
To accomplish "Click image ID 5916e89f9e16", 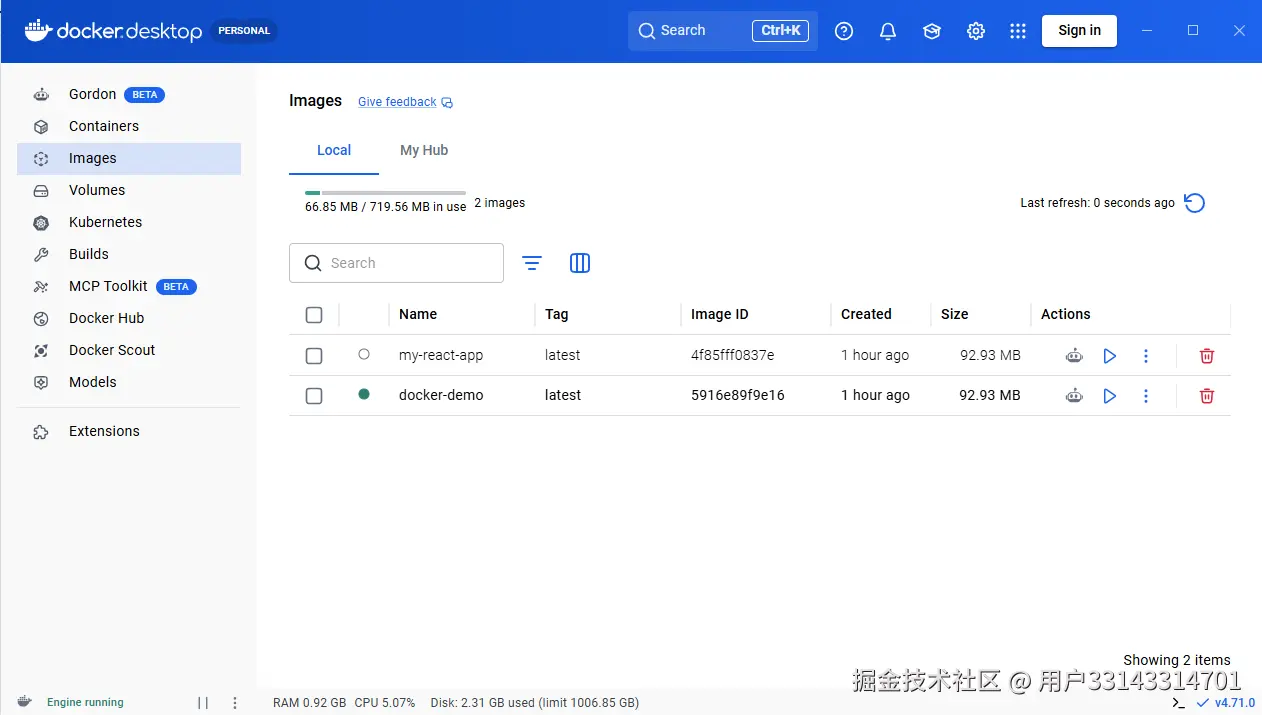I will 738,395.
